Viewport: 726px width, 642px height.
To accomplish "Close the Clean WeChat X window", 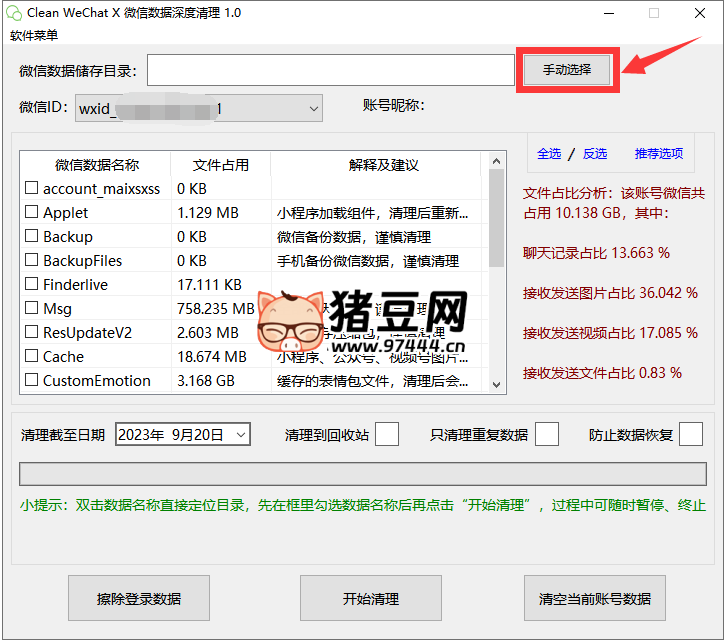I will (x=700, y=13).
